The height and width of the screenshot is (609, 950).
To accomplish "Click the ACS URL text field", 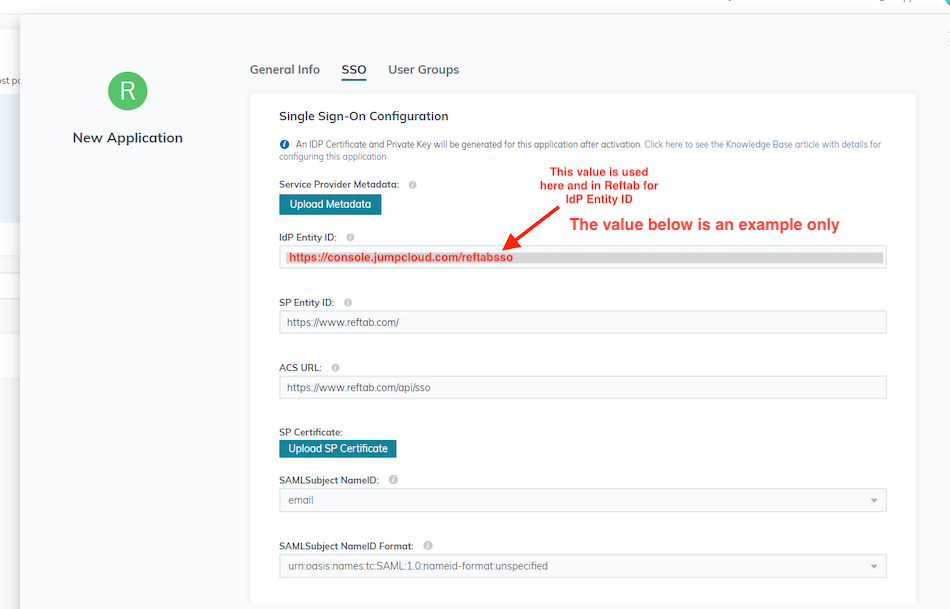I will click(582, 387).
